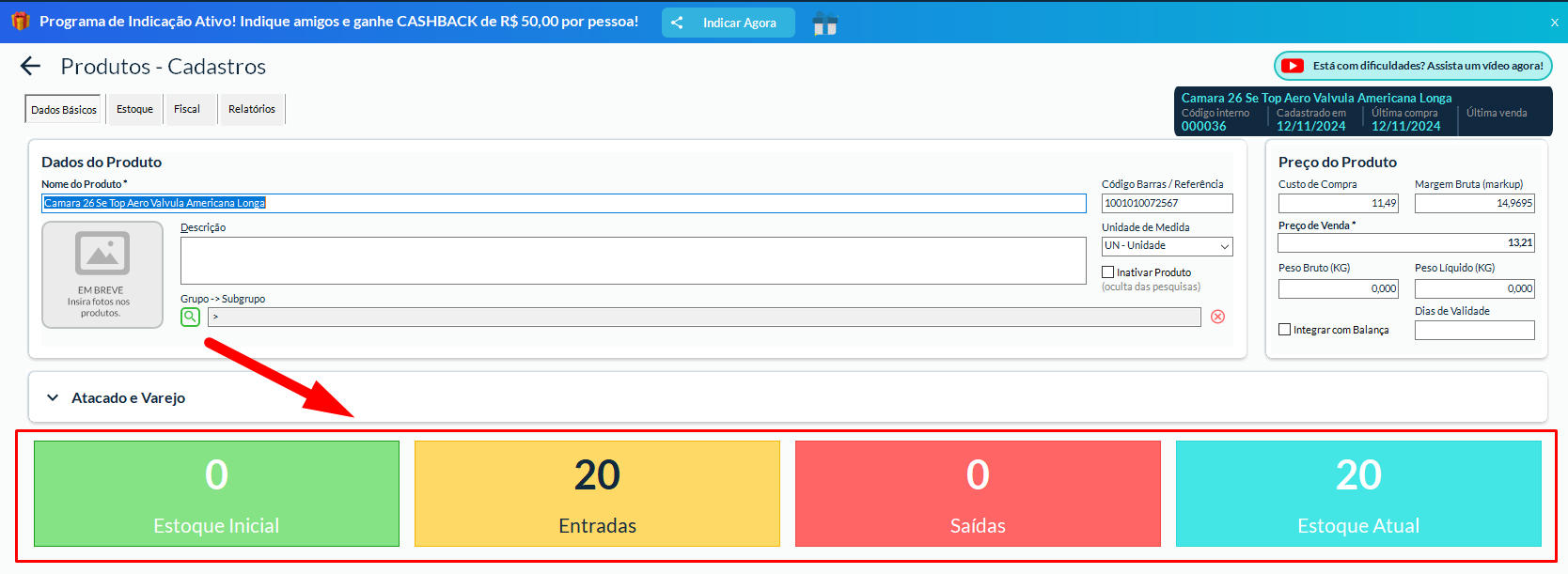Click the back arrow beside Produtos - Cadastros
The image size is (1568, 574).
(x=31, y=66)
